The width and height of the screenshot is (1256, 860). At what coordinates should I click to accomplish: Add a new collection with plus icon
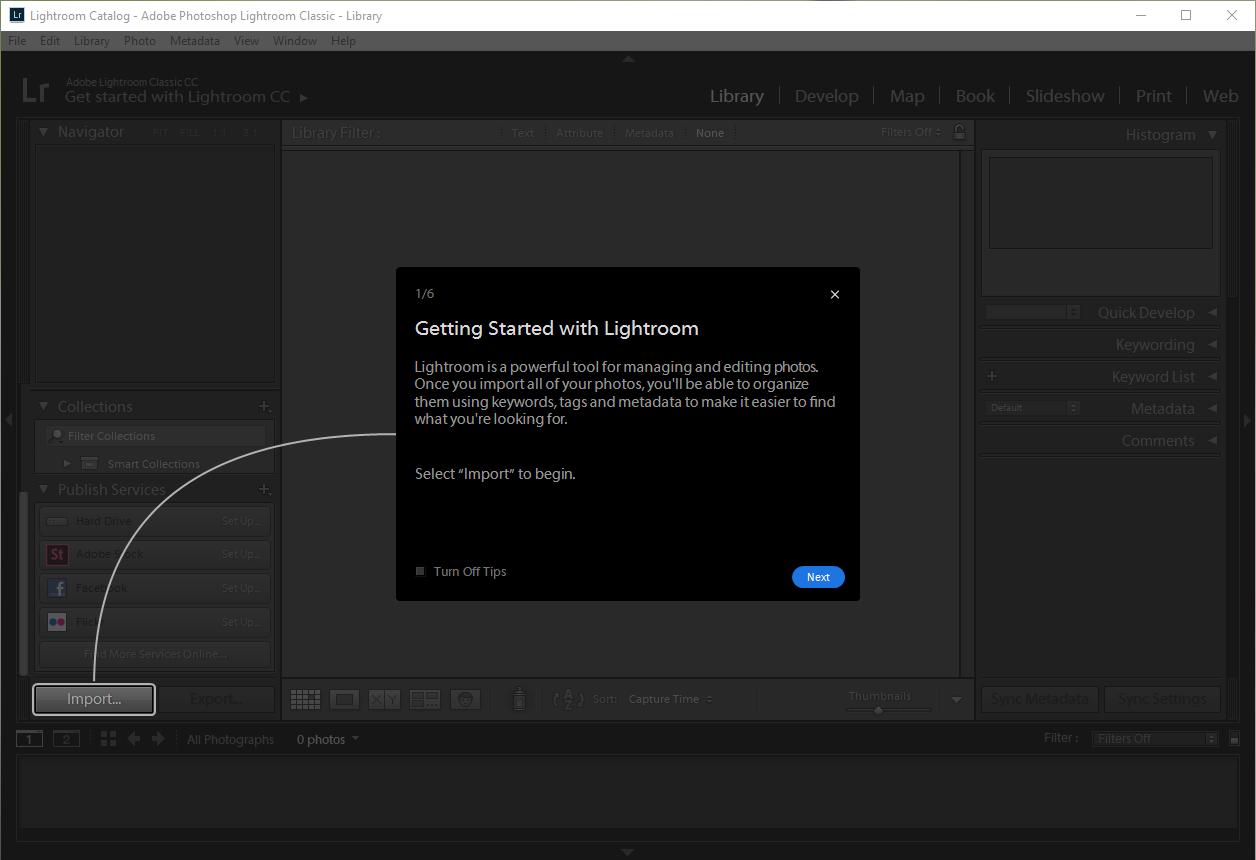(265, 407)
